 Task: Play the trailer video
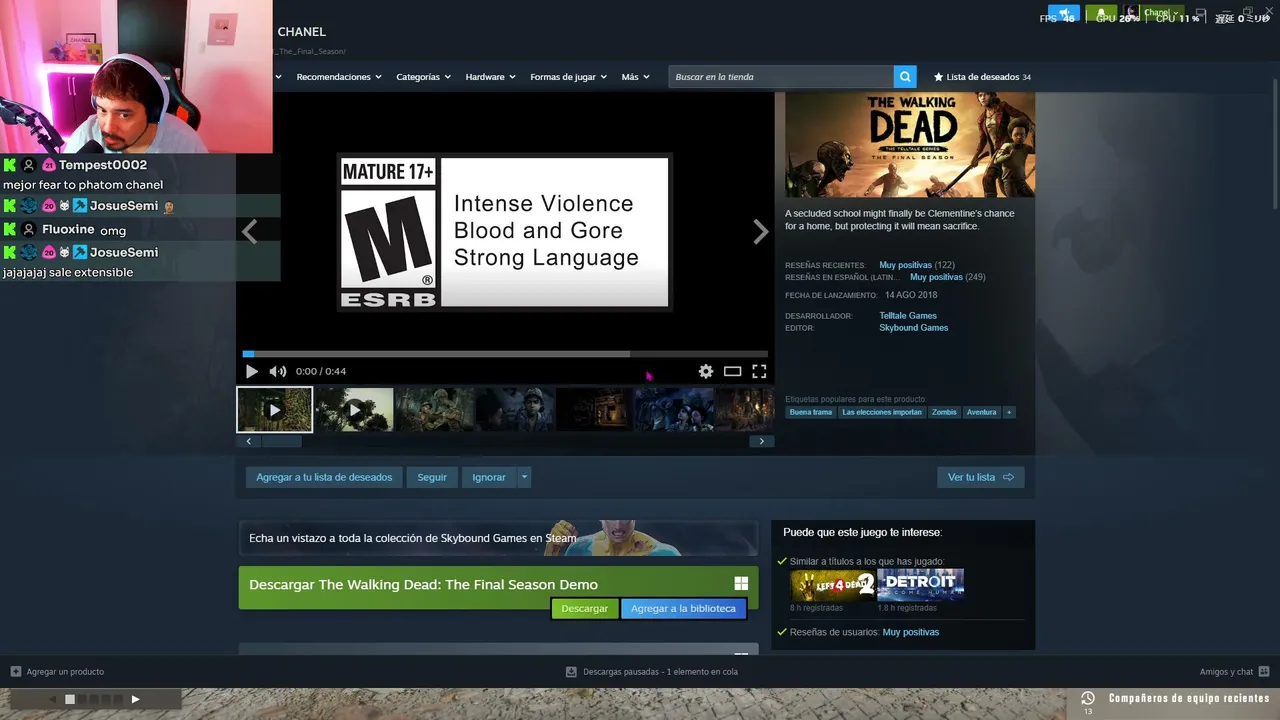[x=252, y=371]
